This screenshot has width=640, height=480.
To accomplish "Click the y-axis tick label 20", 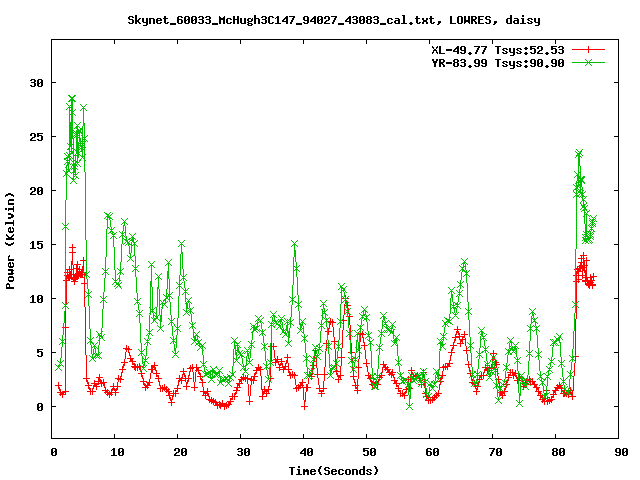I will pyautogui.click(x=36, y=191).
